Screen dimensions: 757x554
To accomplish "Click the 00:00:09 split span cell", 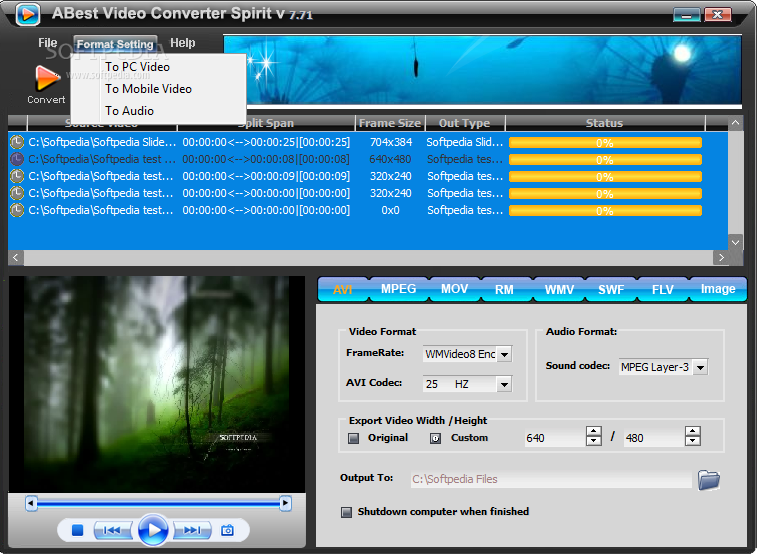I will [266, 176].
